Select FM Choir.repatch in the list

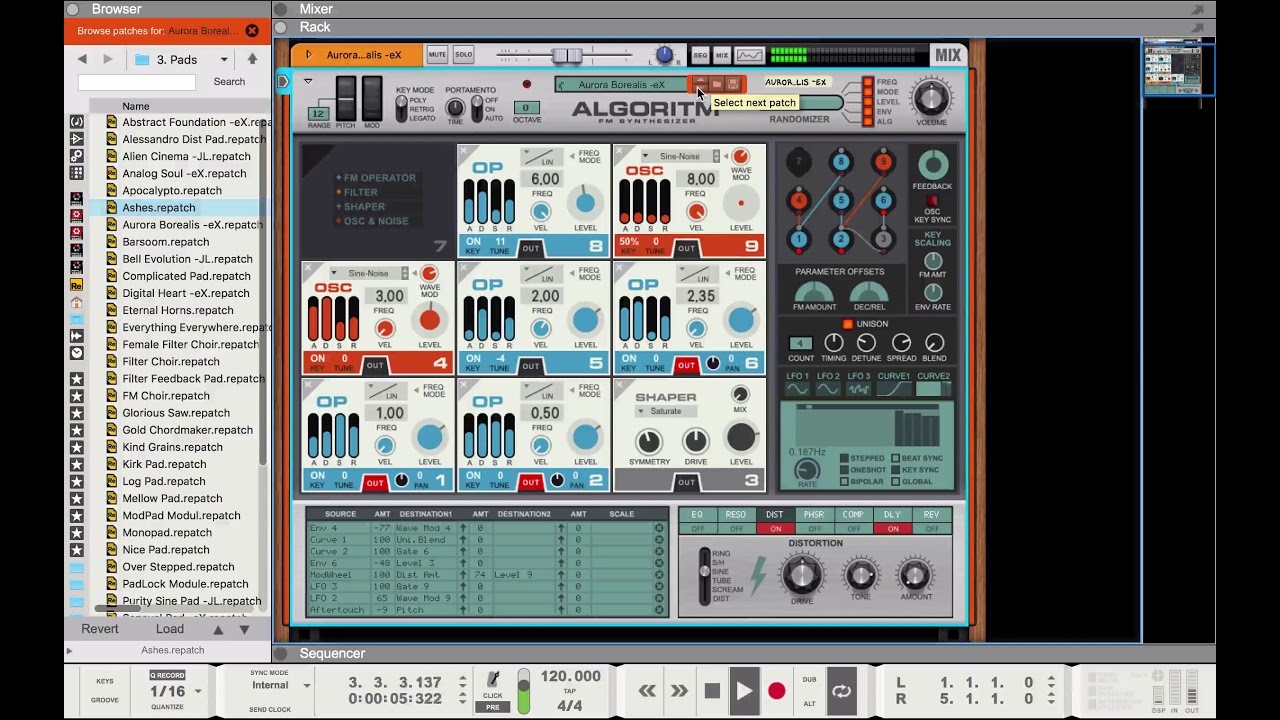[166, 396]
